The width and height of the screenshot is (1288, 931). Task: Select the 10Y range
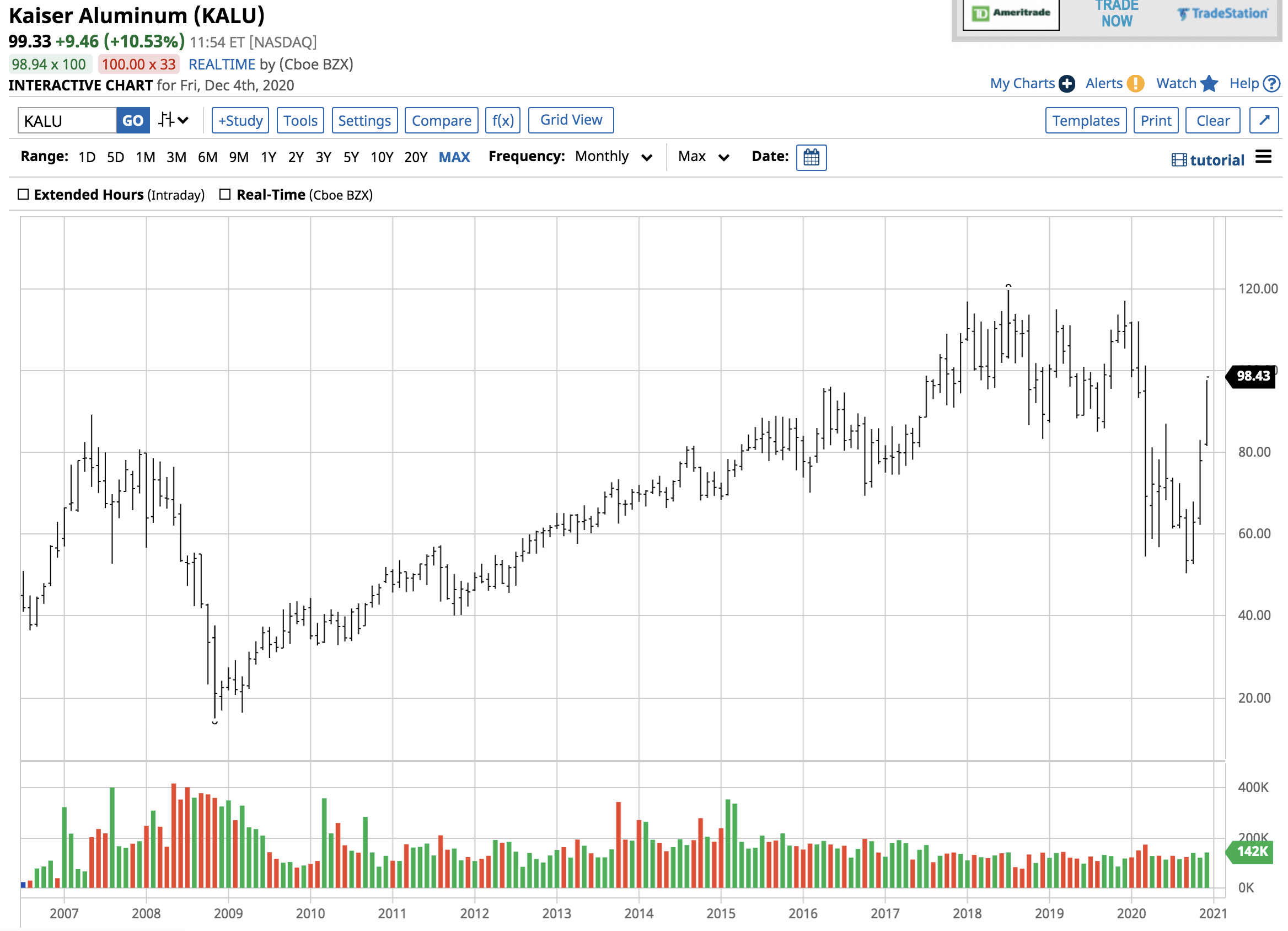(382, 157)
